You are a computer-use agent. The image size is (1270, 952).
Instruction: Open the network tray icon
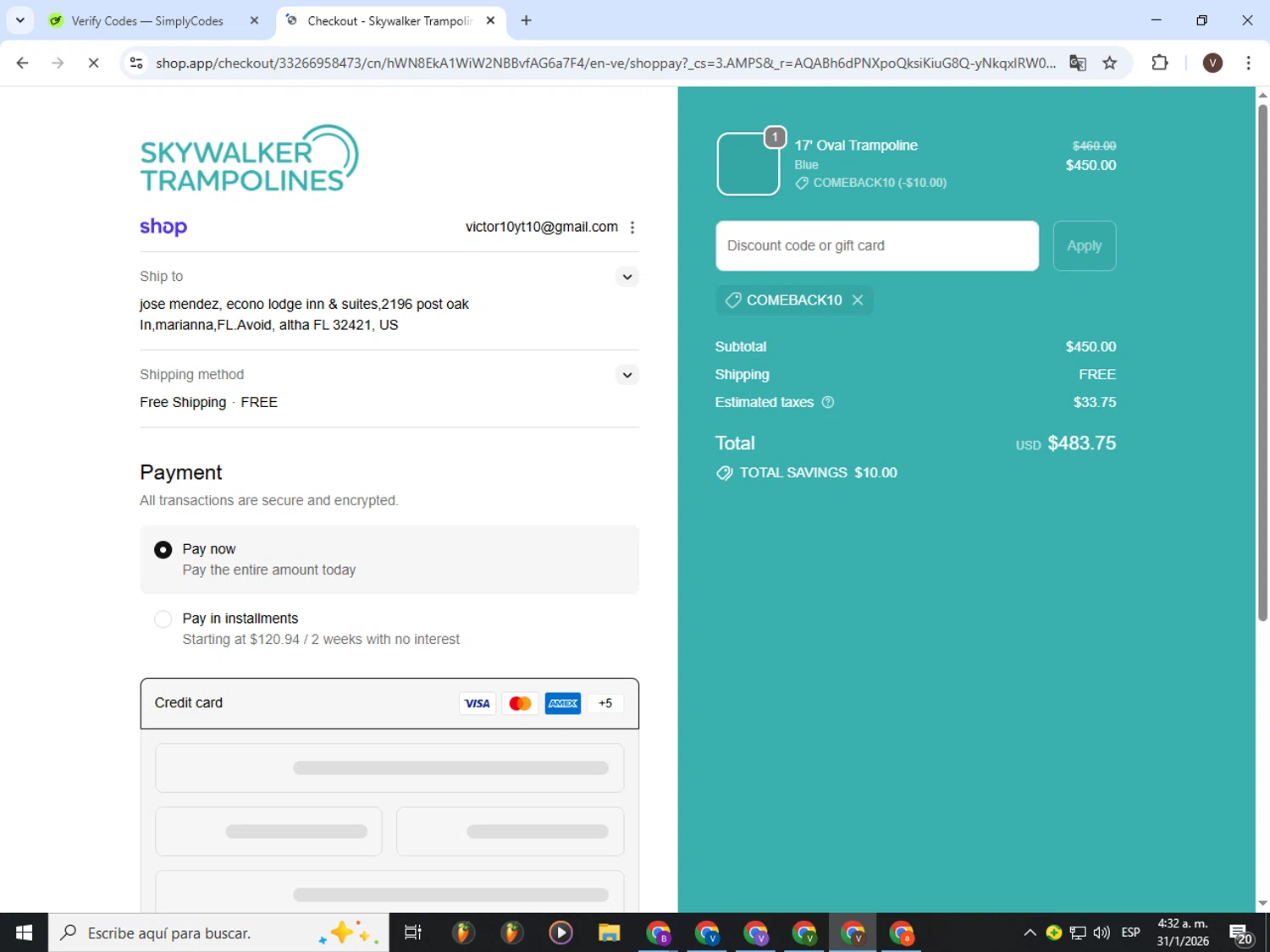1078,933
